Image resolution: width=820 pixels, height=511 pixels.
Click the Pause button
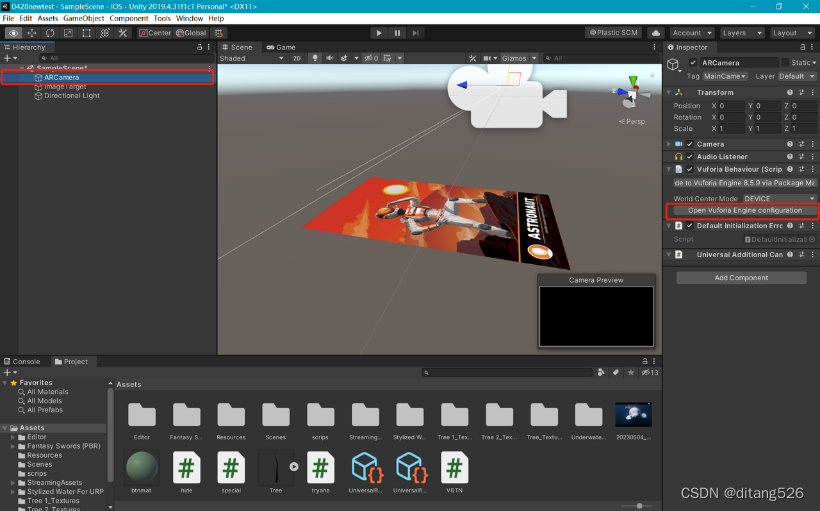coord(397,33)
